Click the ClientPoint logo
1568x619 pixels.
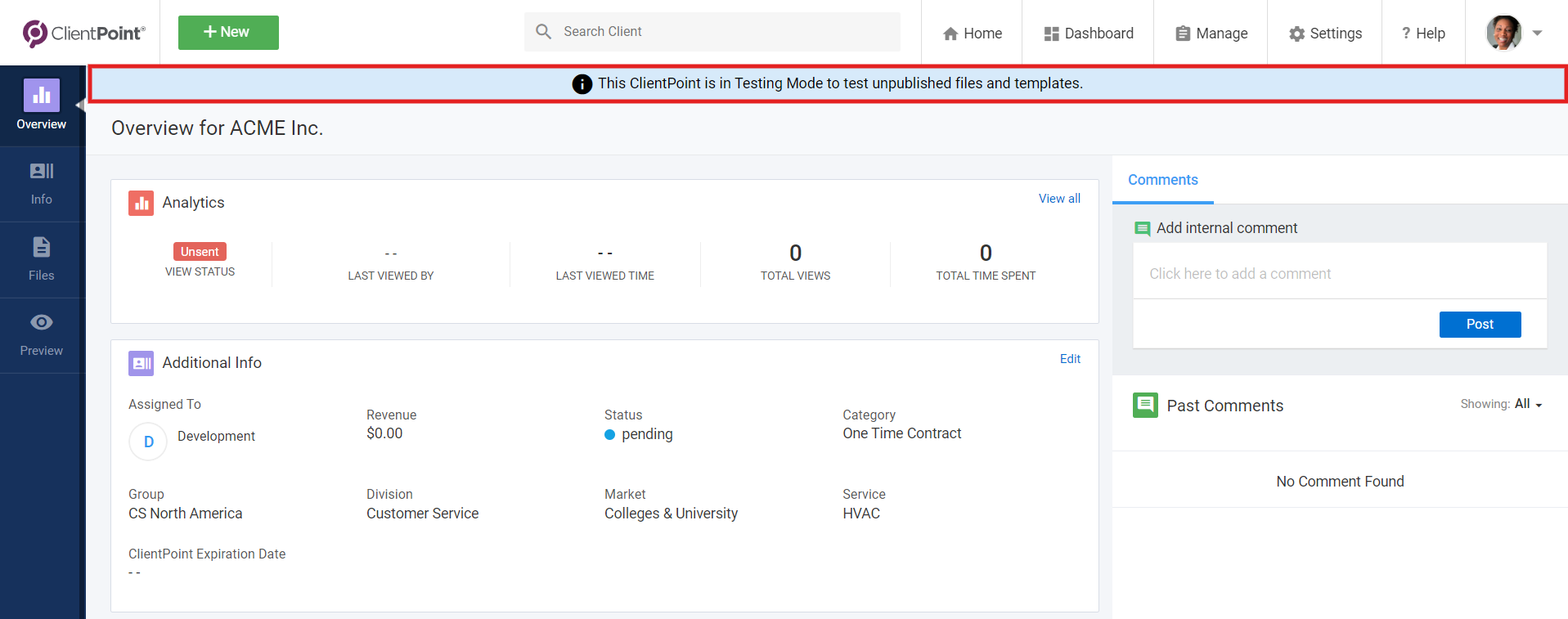[x=83, y=33]
